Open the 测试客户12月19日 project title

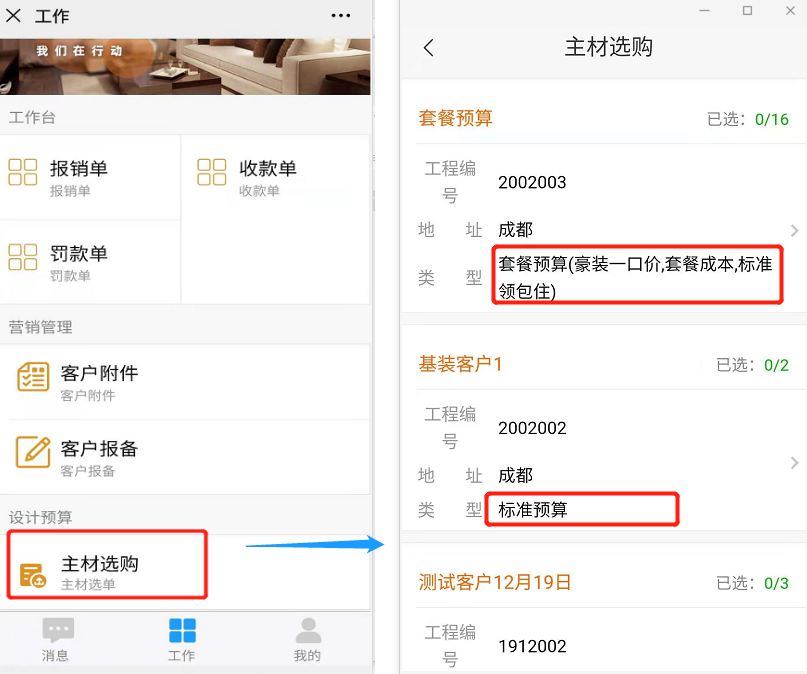coord(494,582)
